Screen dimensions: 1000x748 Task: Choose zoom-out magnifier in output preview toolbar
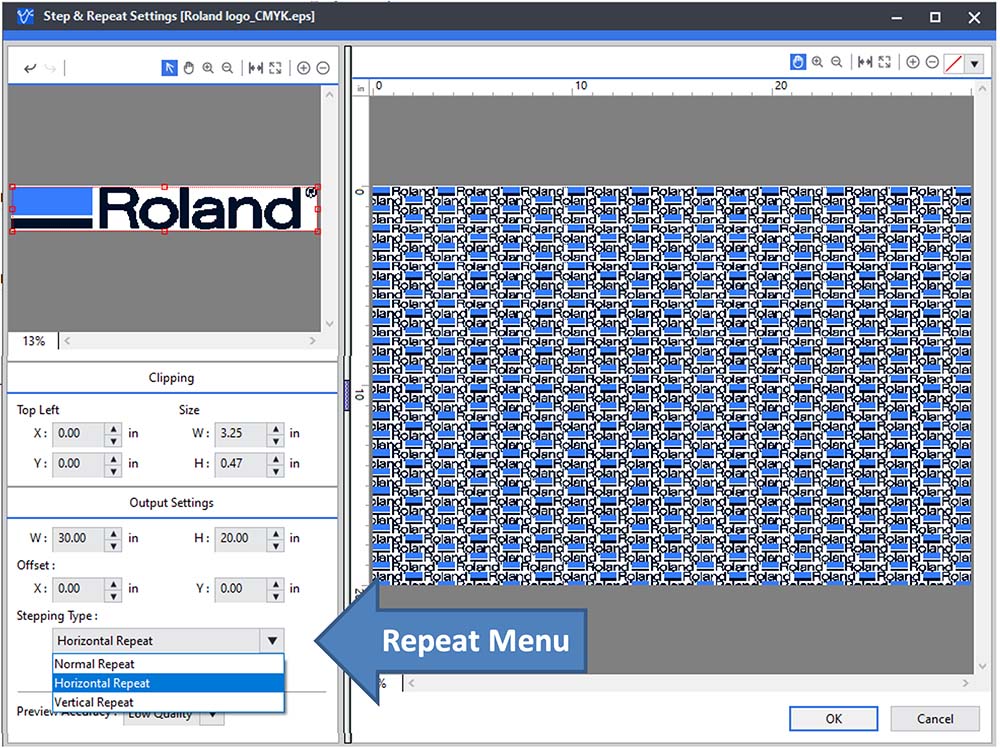point(836,62)
